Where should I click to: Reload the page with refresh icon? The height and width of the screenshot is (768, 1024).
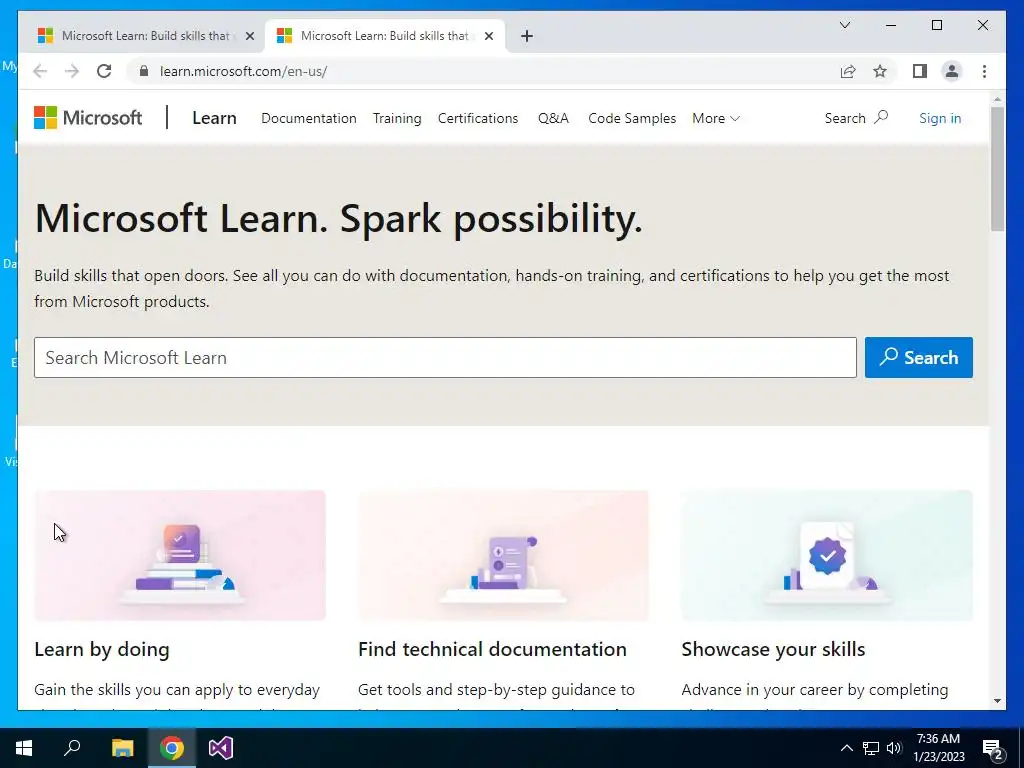tap(104, 71)
